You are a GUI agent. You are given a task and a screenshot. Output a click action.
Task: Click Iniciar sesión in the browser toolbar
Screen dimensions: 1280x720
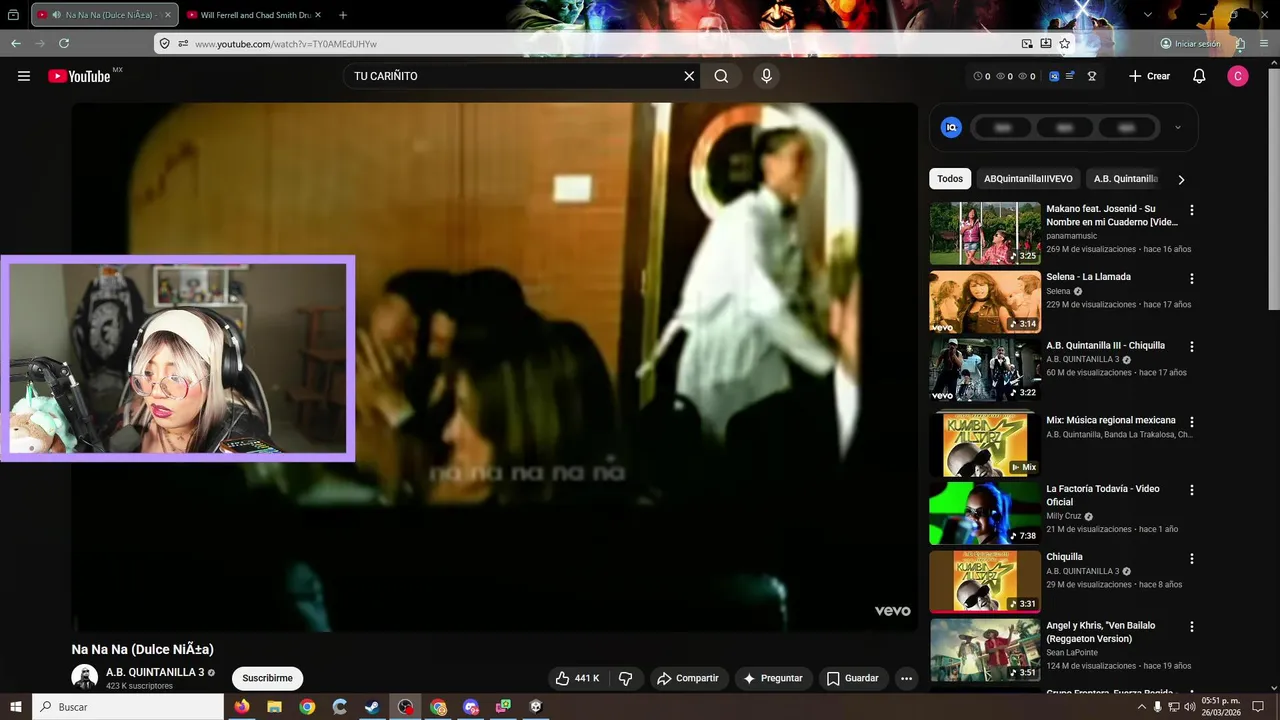click(x=1191, y=44)
